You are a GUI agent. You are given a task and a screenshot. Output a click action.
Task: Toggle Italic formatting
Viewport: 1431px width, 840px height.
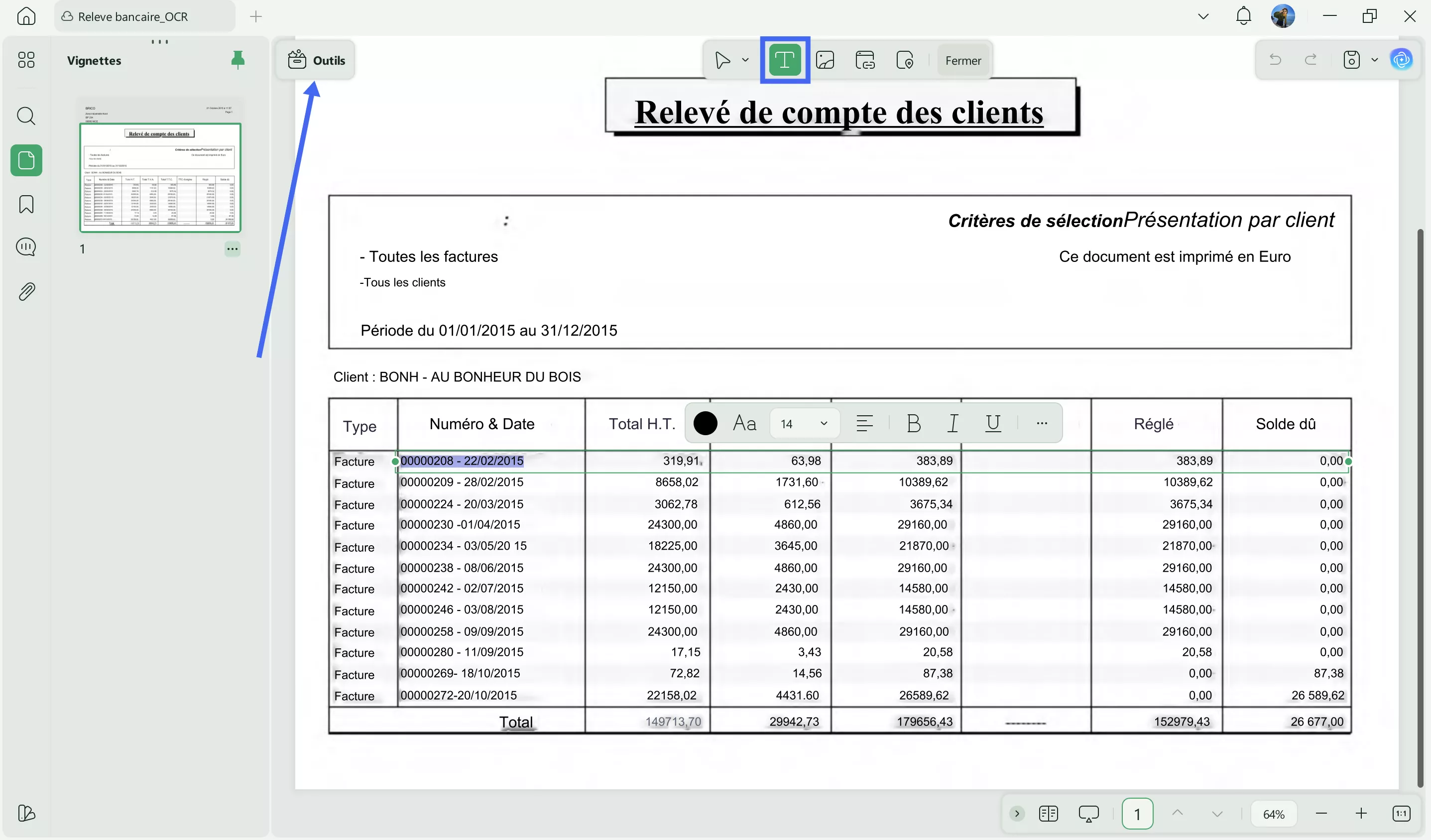[x=953, y=423]
